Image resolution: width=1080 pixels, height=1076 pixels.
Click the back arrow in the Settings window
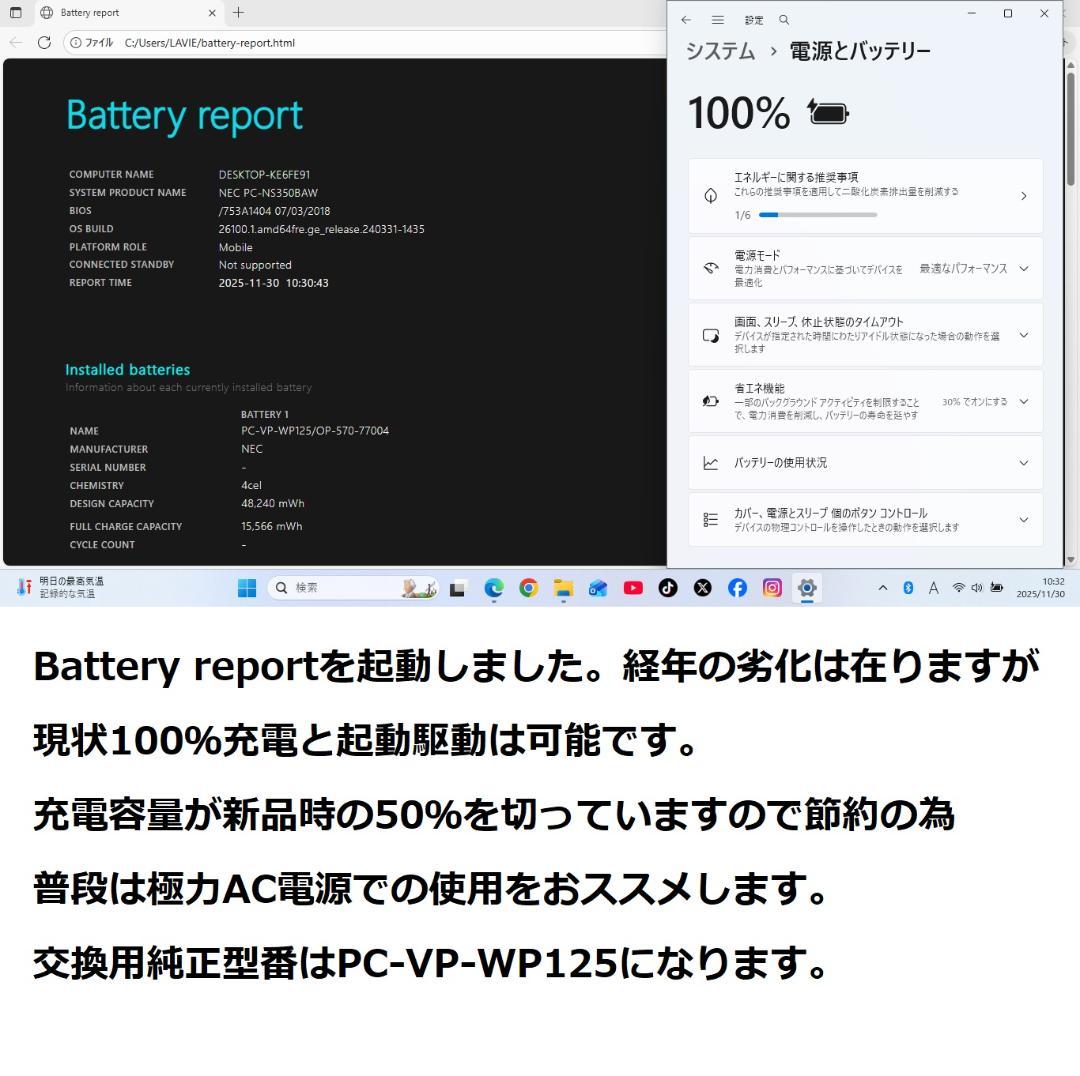pos(686,19)
